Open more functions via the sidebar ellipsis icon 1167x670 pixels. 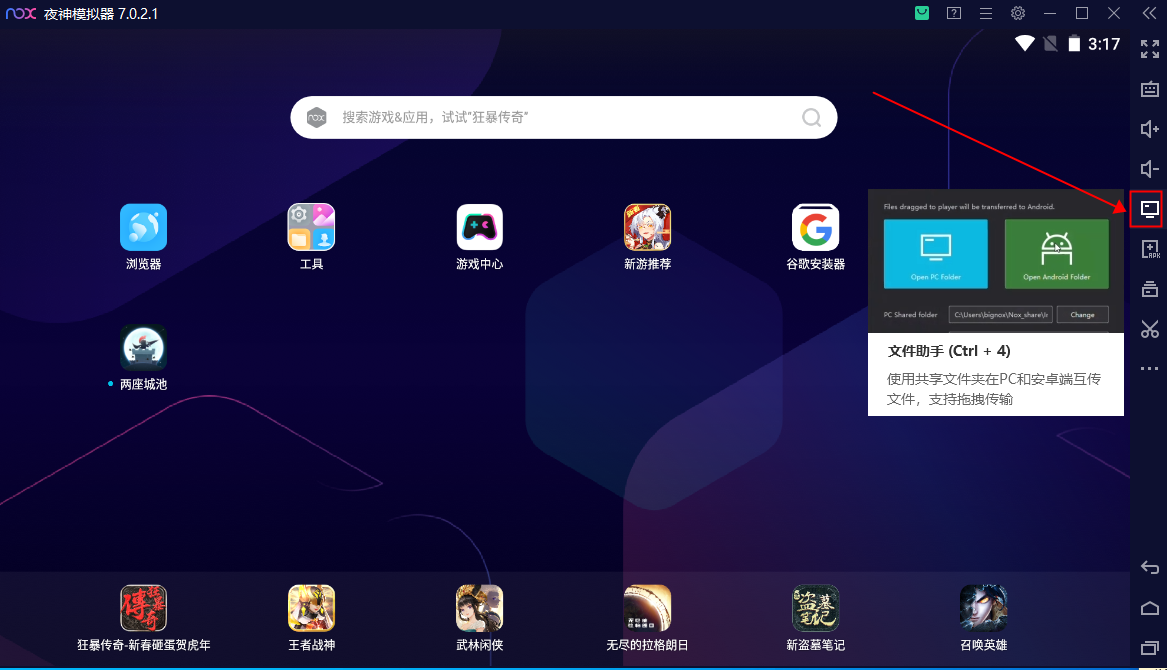[1148, 368]
